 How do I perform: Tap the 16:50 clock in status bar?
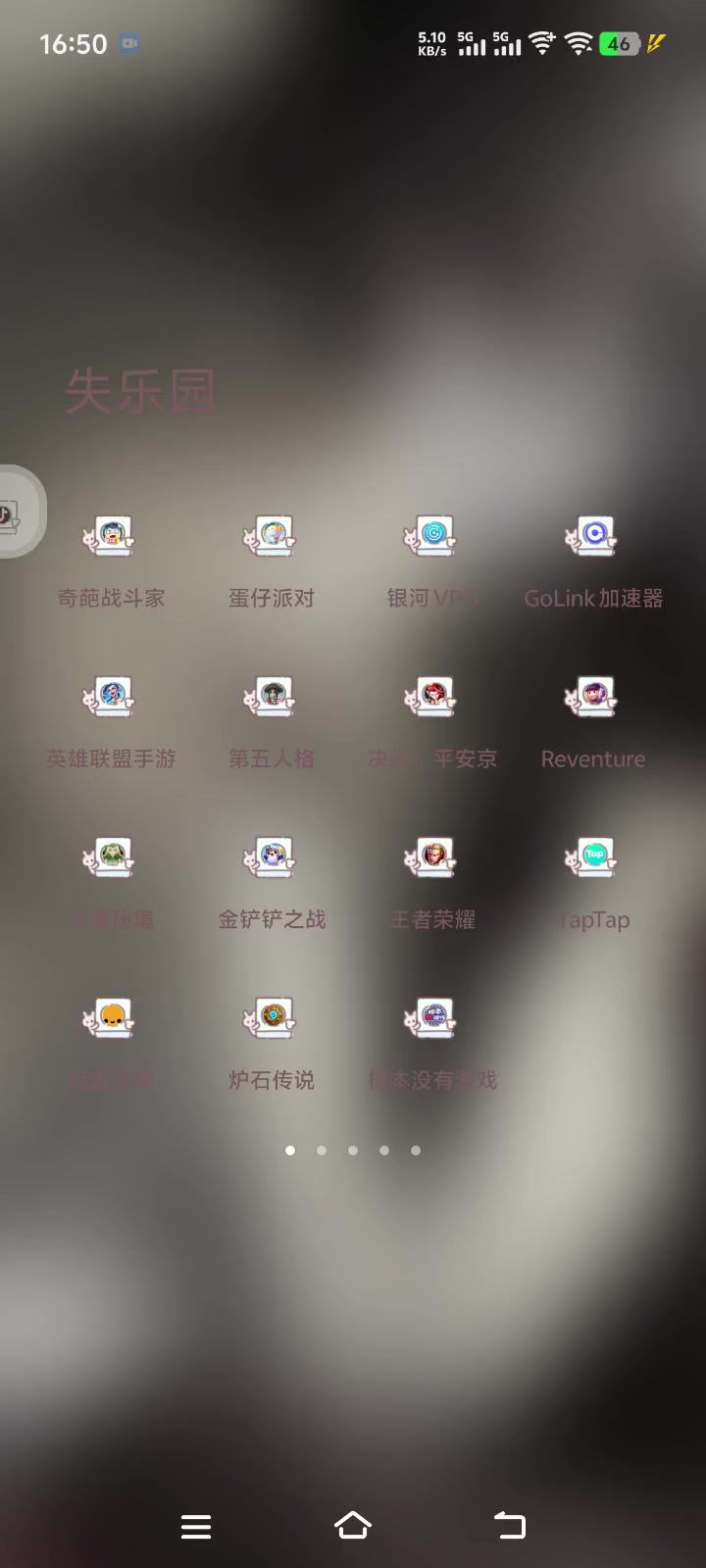tap(73, 44)
